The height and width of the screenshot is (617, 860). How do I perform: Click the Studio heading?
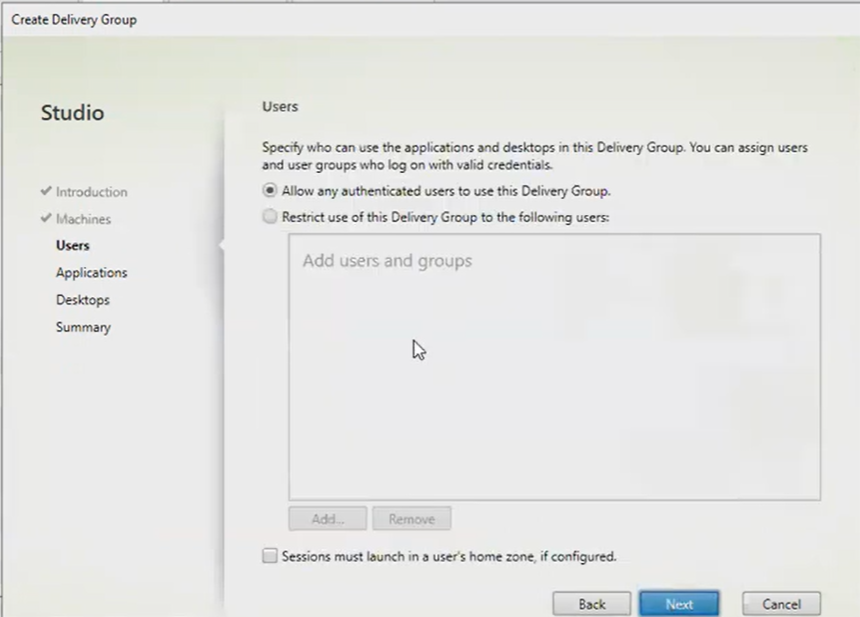72,113
